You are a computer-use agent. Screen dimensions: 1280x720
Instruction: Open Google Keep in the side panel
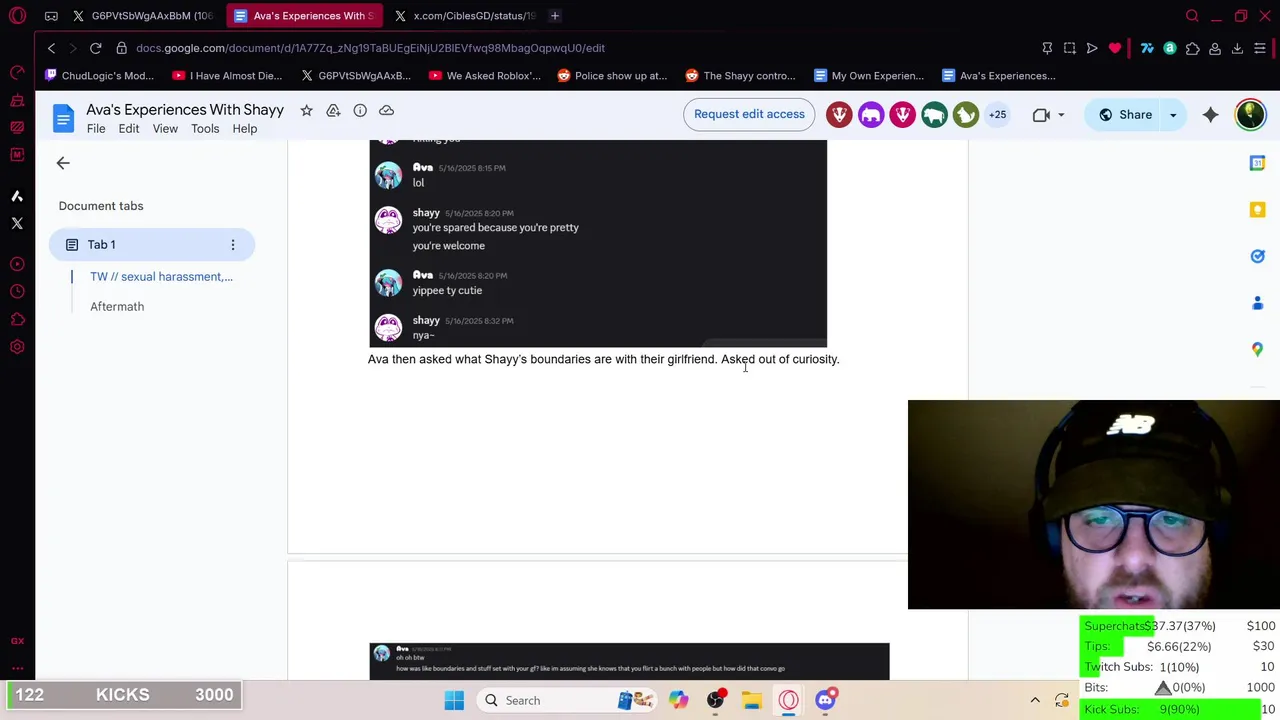coord(1257,209)
